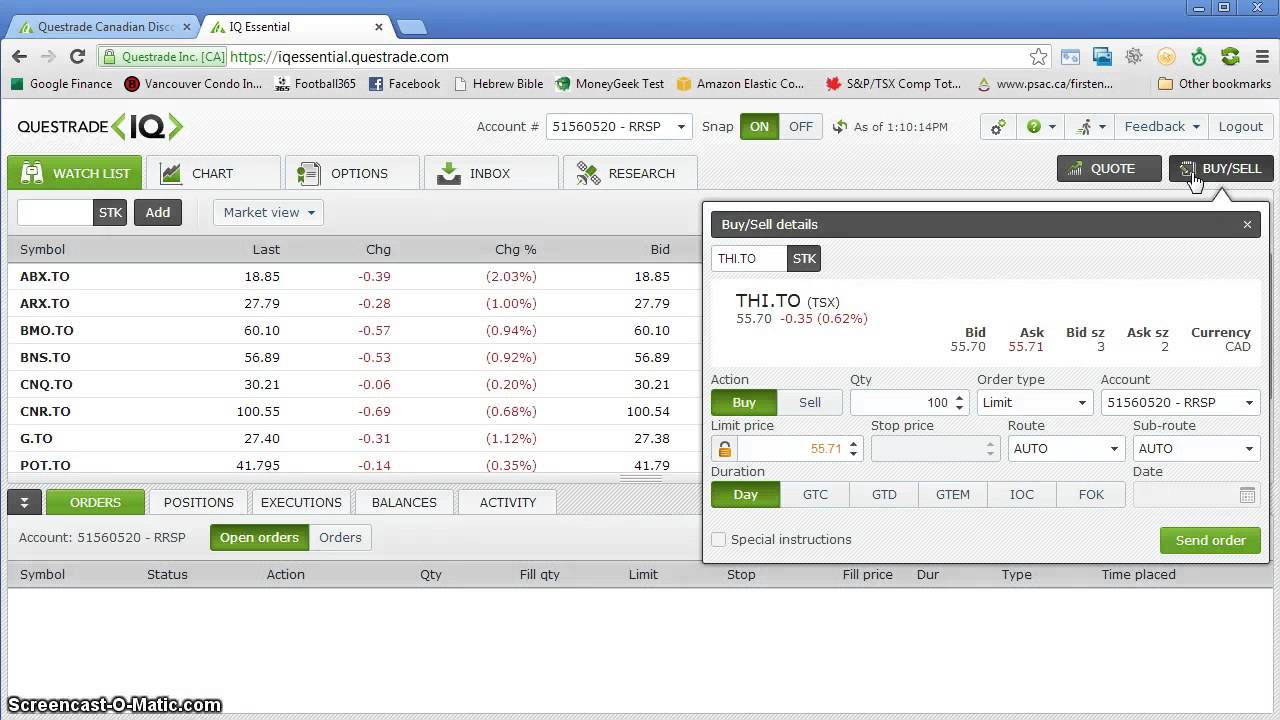Open the Facebook bookmark

405,84
